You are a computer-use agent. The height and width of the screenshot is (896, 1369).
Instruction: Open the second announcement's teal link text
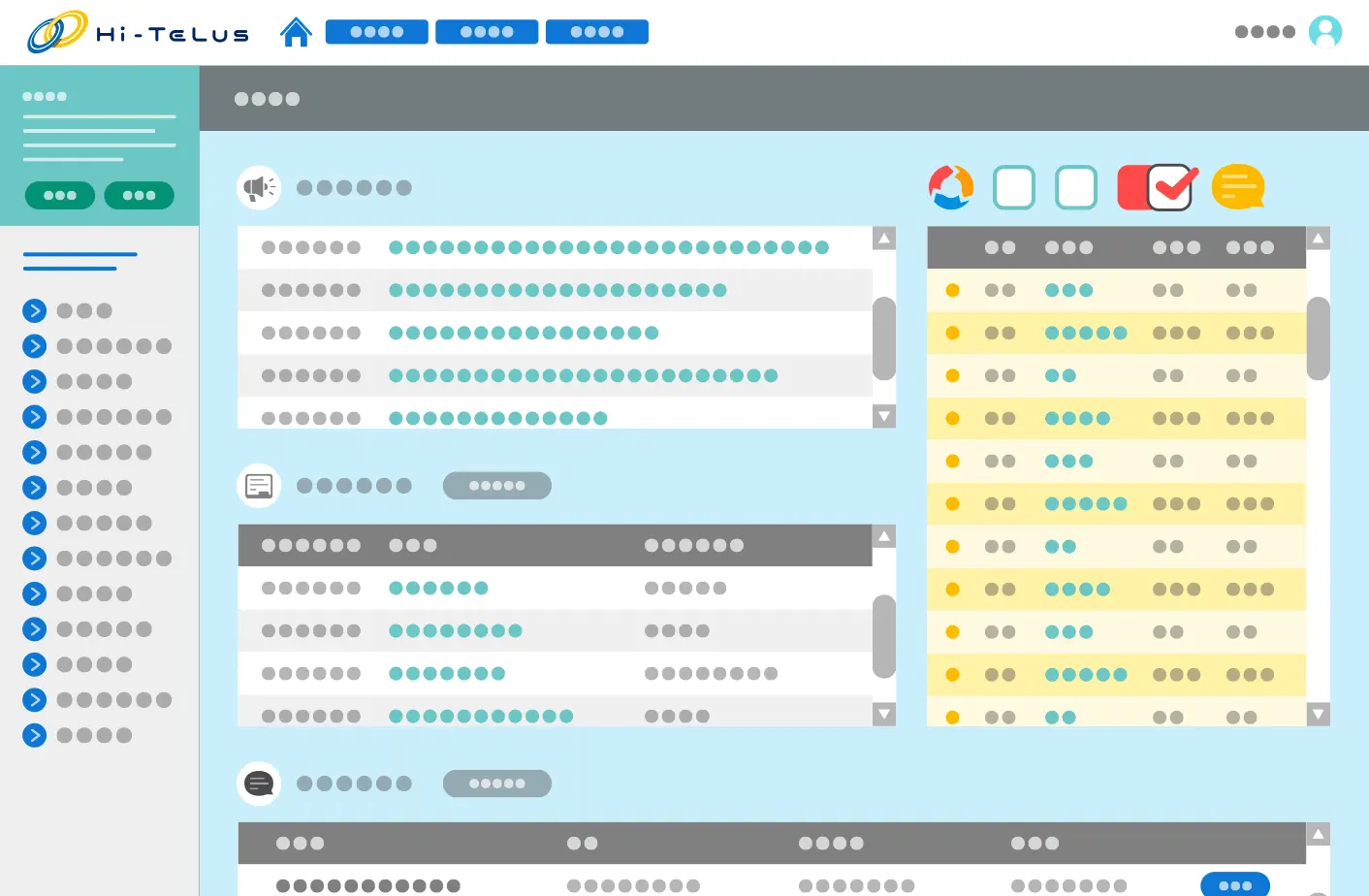pos(557,290)
